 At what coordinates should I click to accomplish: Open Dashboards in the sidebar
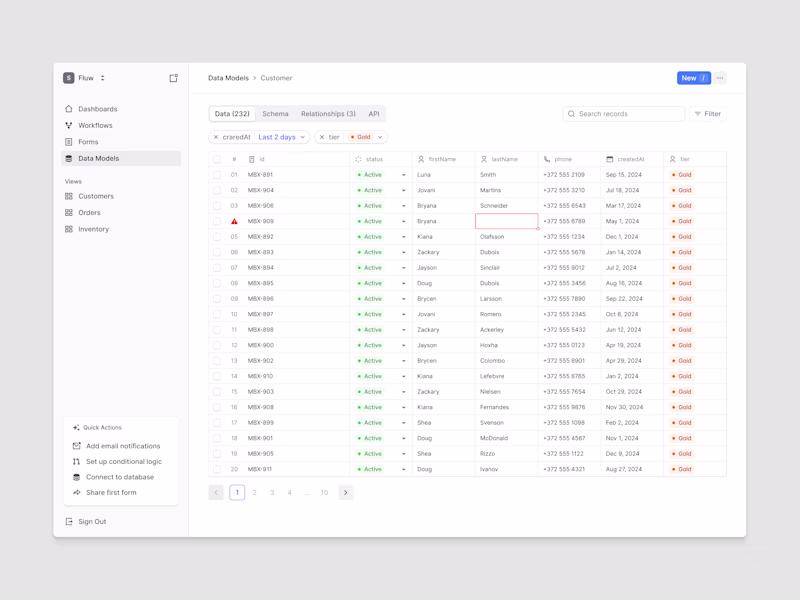(x=121, y=109)
